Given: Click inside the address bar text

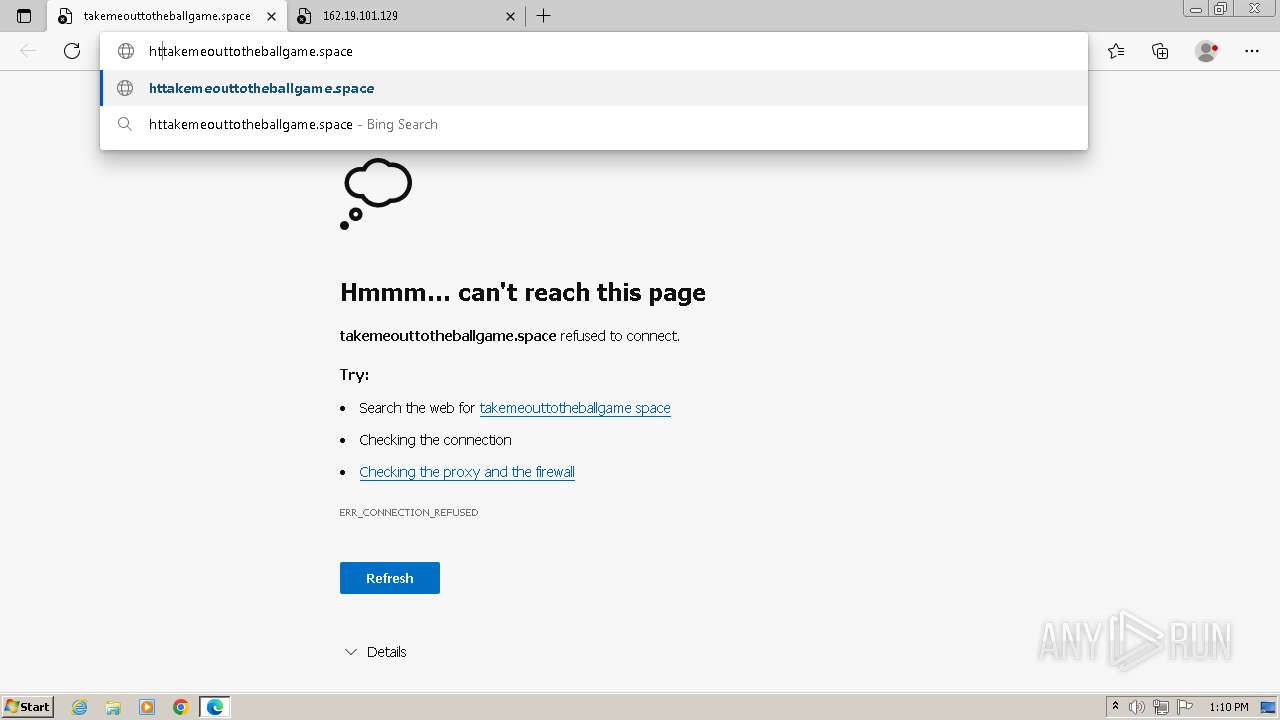Looking at the screenshot, I should pyautogui.click(x=251, y=51).
